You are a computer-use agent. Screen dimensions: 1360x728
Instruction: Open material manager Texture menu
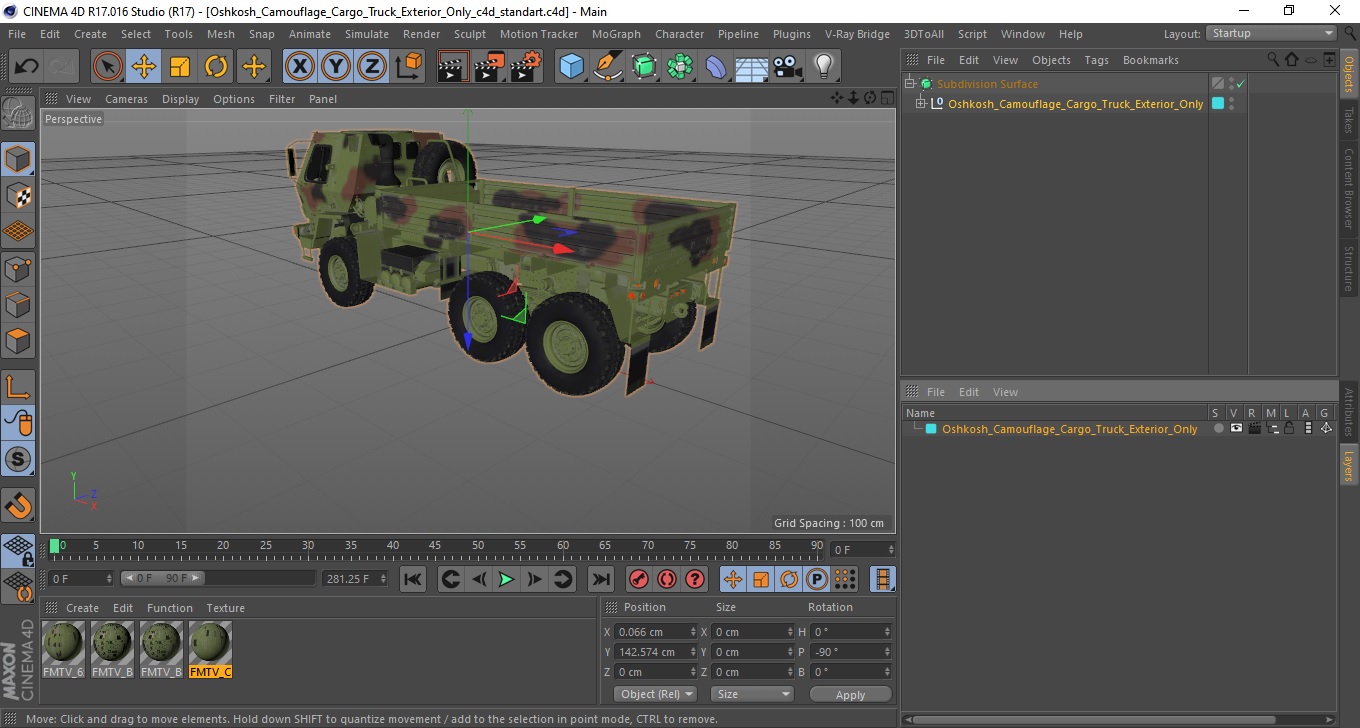pyautogui.click(x=225, y=608)
